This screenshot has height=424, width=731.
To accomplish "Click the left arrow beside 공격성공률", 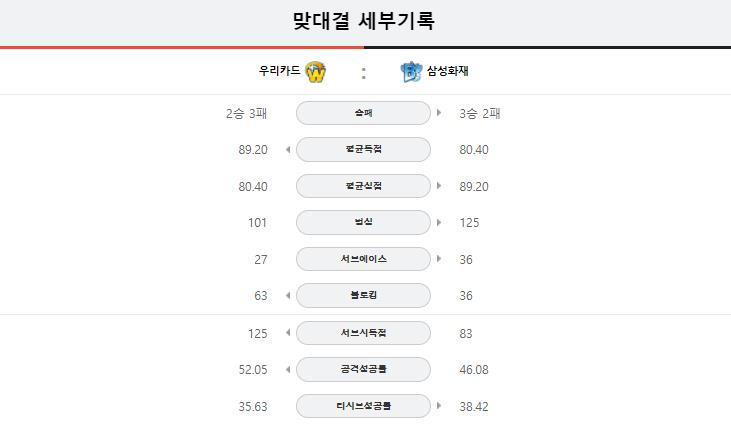I will [288, 369].
